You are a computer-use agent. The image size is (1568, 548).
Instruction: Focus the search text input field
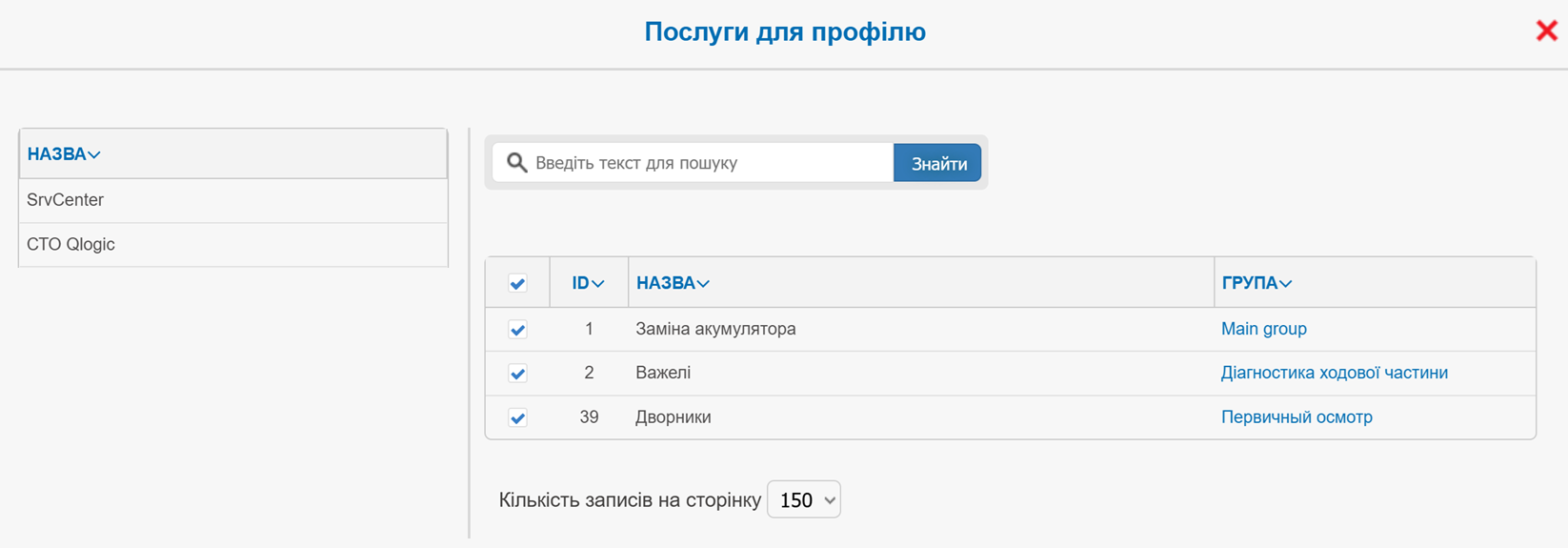[710, 163]
